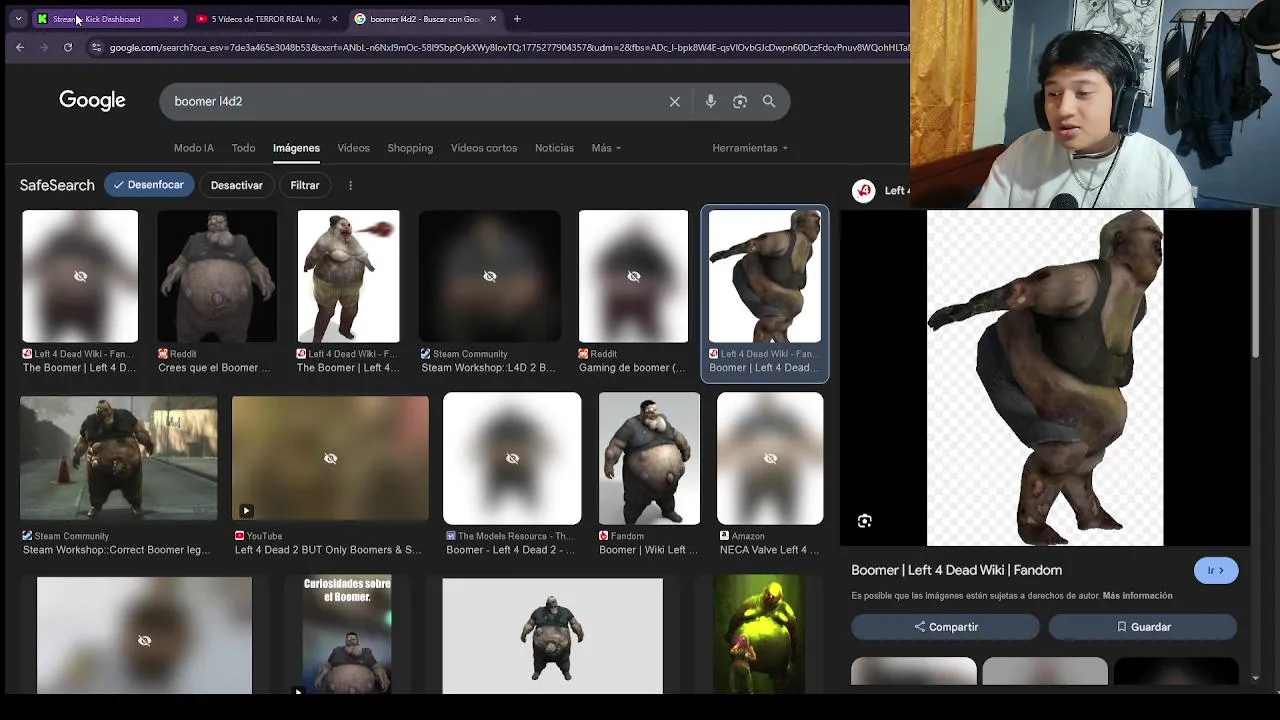The width and height of the screenshot is (1280, 720).
Task: Open the large Boomer preview image
Action: pyautogui.click(x=1045, y=378)
